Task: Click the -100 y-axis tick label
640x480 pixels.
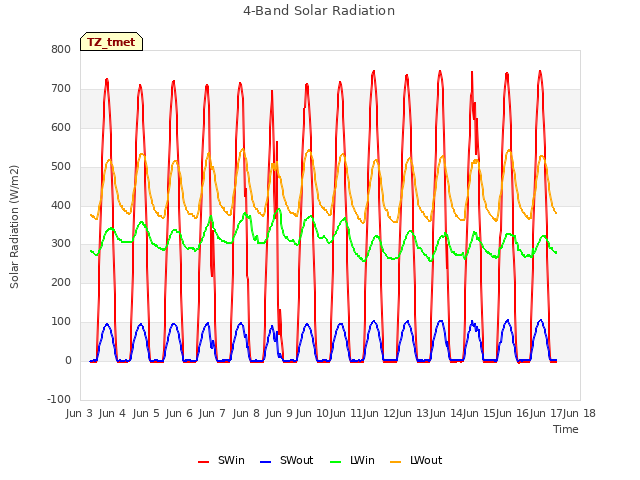Action: (59, 399)
